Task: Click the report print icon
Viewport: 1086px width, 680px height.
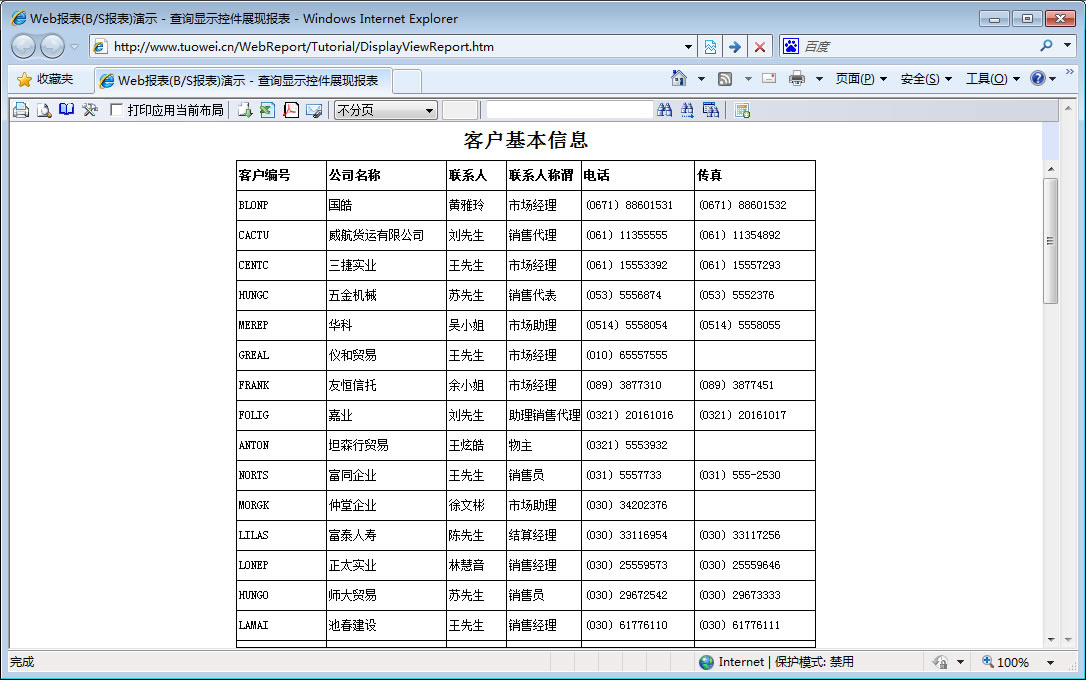Action: [21, 110]
